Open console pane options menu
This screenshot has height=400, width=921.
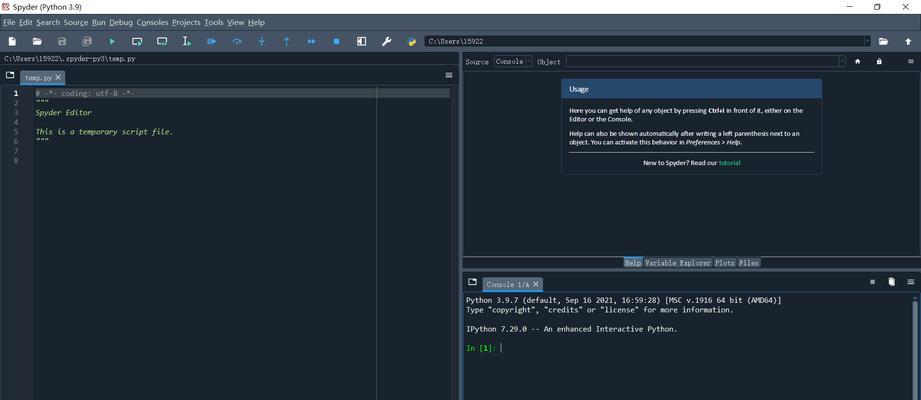(x=911, y=282)
